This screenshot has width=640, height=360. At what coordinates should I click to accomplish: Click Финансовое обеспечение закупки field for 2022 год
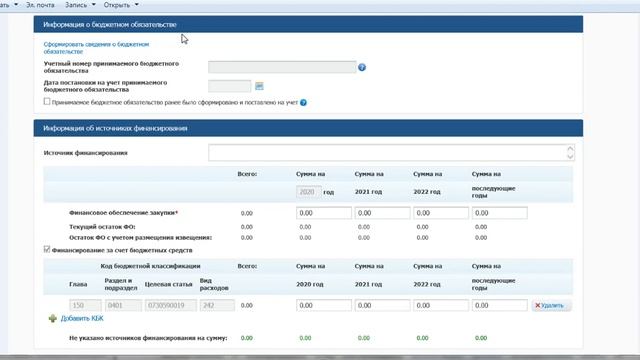pos(441,213)
